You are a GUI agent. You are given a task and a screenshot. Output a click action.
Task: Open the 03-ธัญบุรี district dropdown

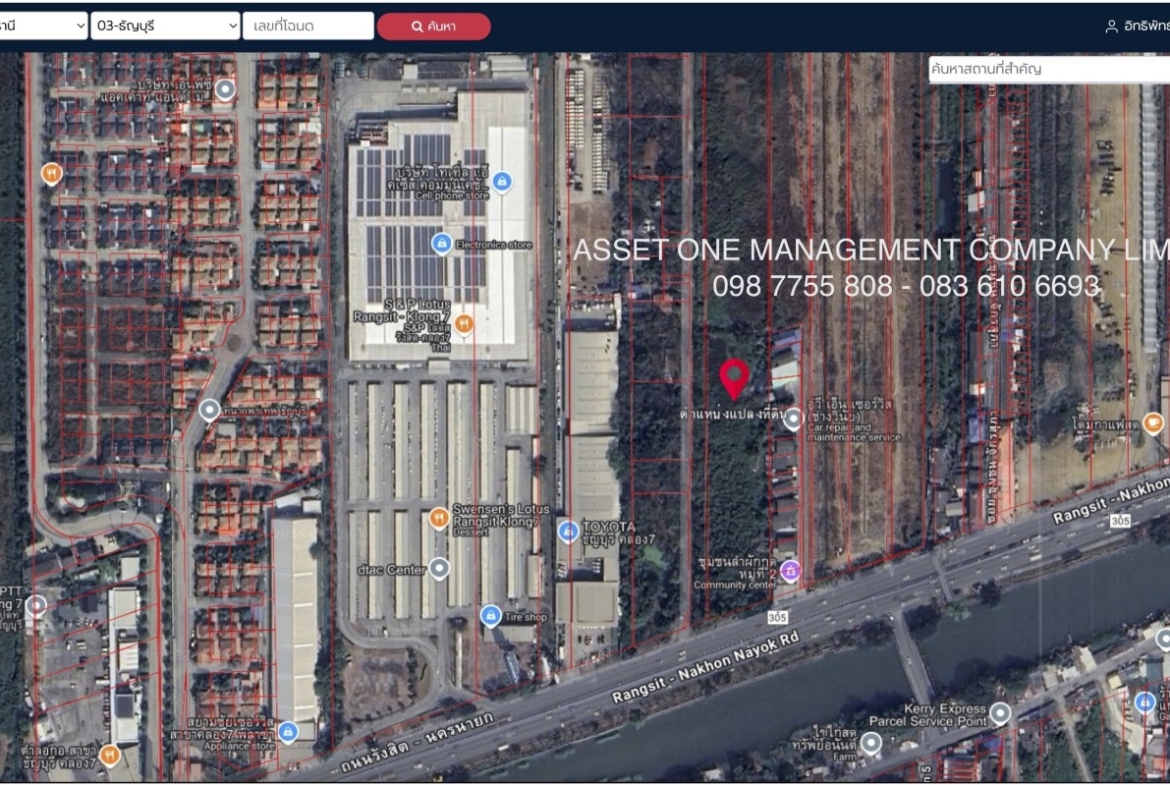pos(166,25)
